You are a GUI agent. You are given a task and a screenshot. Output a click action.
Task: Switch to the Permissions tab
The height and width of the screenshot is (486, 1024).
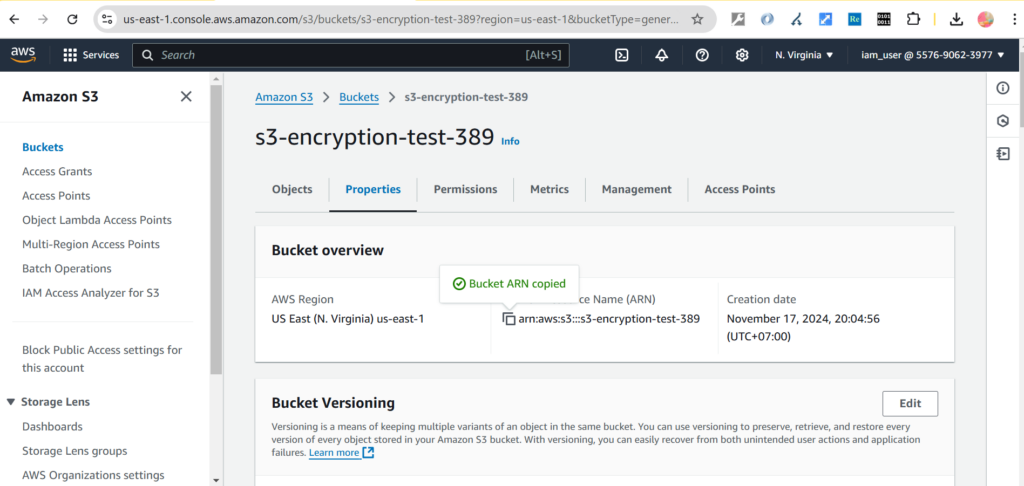point(465,189)
